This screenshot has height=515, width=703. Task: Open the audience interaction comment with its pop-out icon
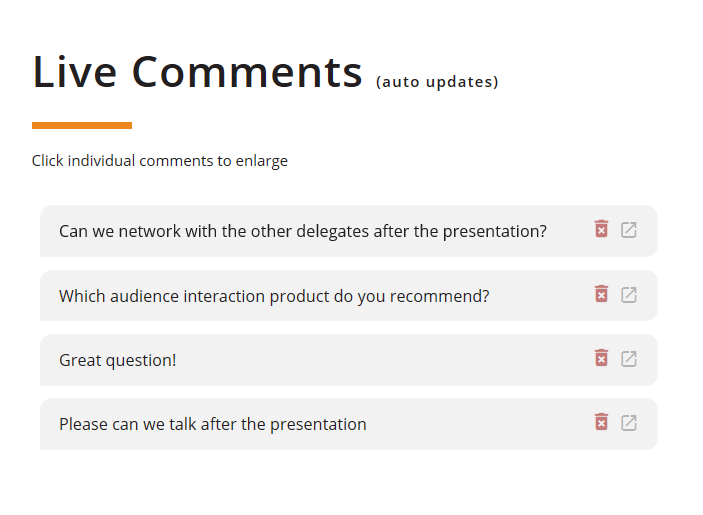(629, 294)
